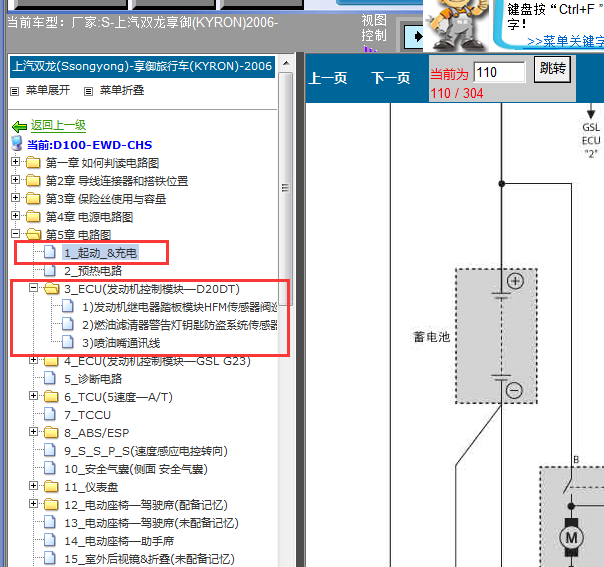Viewport: 604px width, 567px height.
Task: Click 1)发动机继电器踏板模块HFM item
Action: (180, 307)
